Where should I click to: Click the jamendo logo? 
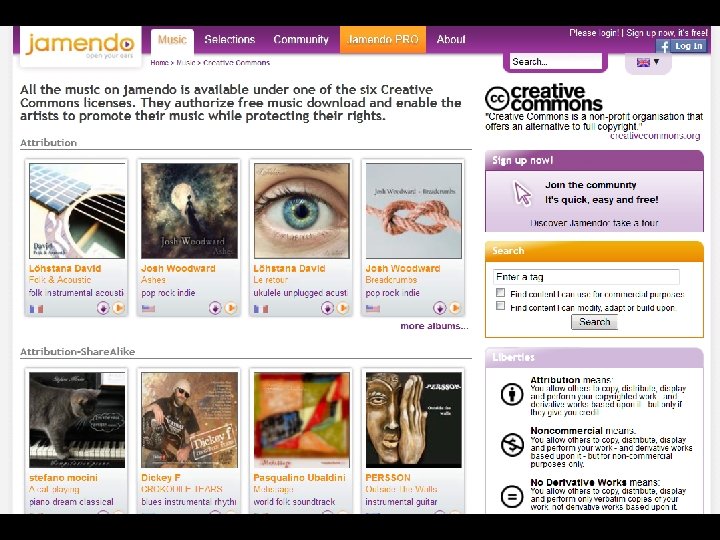click(x=80, y=46)
